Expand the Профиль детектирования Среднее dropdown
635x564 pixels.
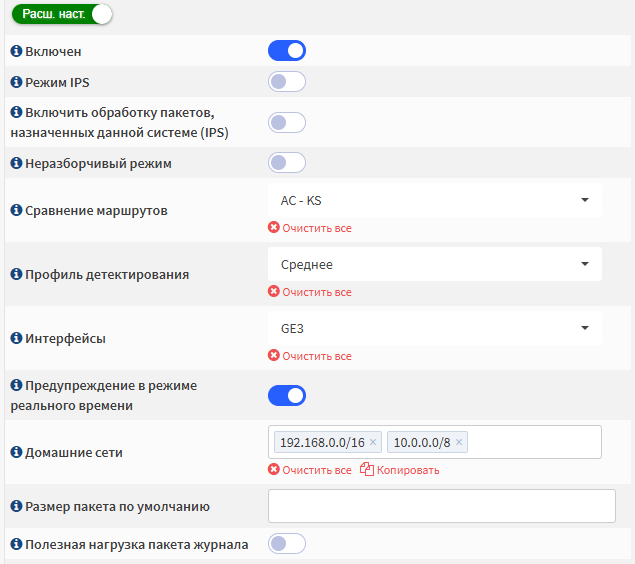tap(435, 264)
